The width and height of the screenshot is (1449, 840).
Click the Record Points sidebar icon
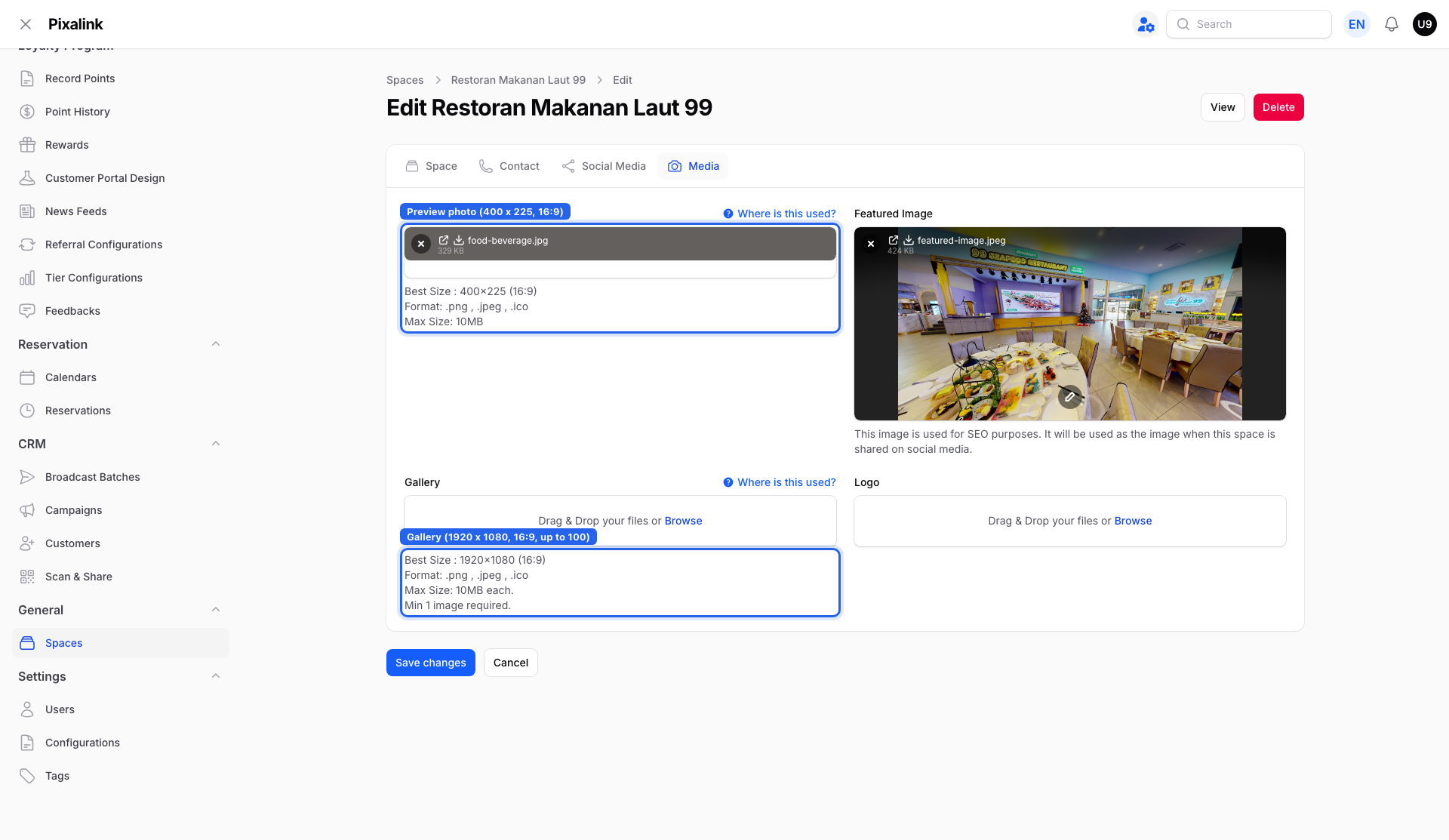27,78
